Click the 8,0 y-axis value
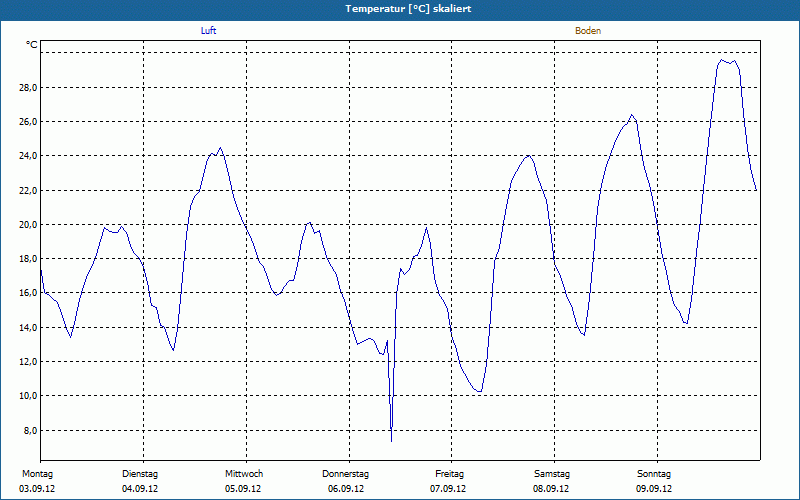The width and height of the screenshot is (800, 500). (x=30, y=431)
